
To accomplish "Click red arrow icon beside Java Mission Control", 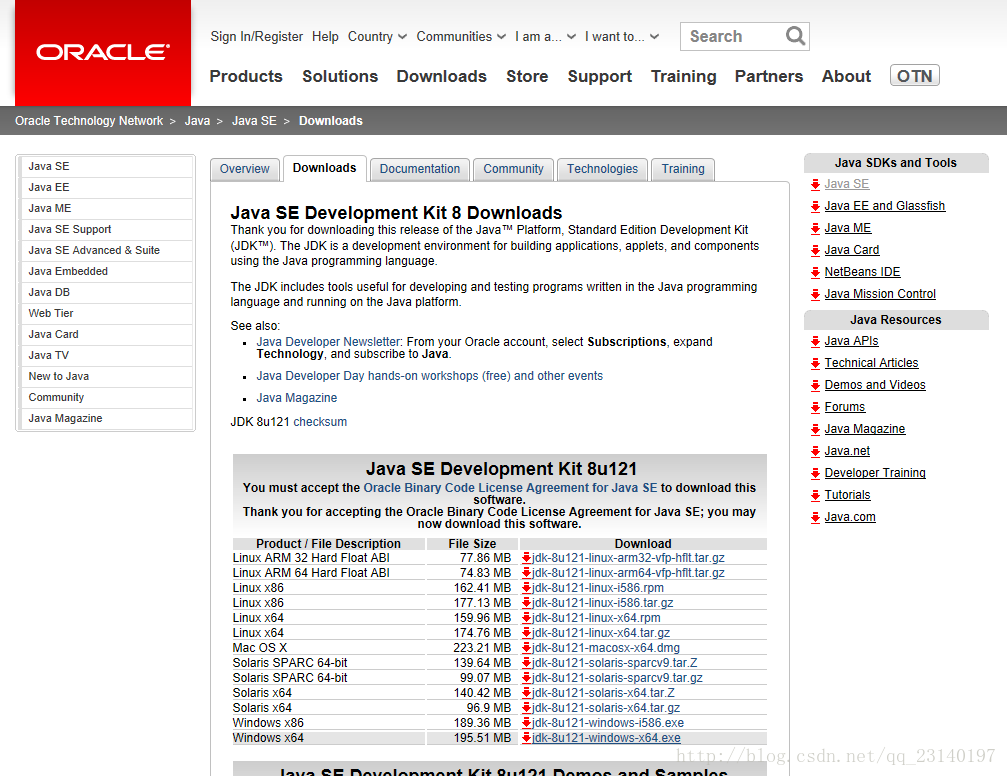I will click(816, 294).
